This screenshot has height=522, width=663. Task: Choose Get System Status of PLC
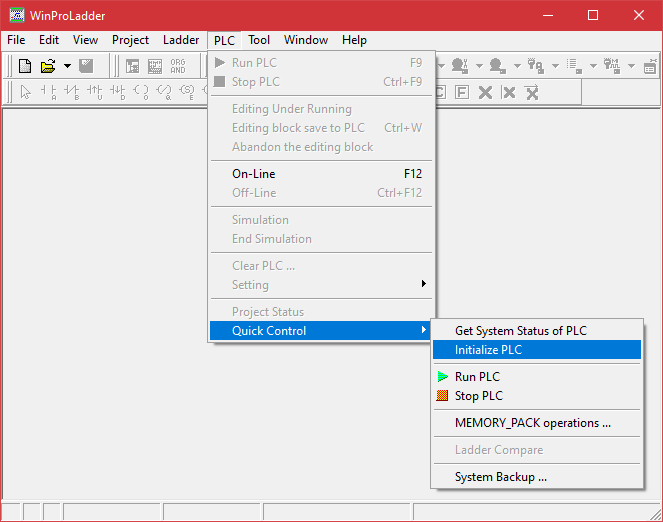pos(537,331)
